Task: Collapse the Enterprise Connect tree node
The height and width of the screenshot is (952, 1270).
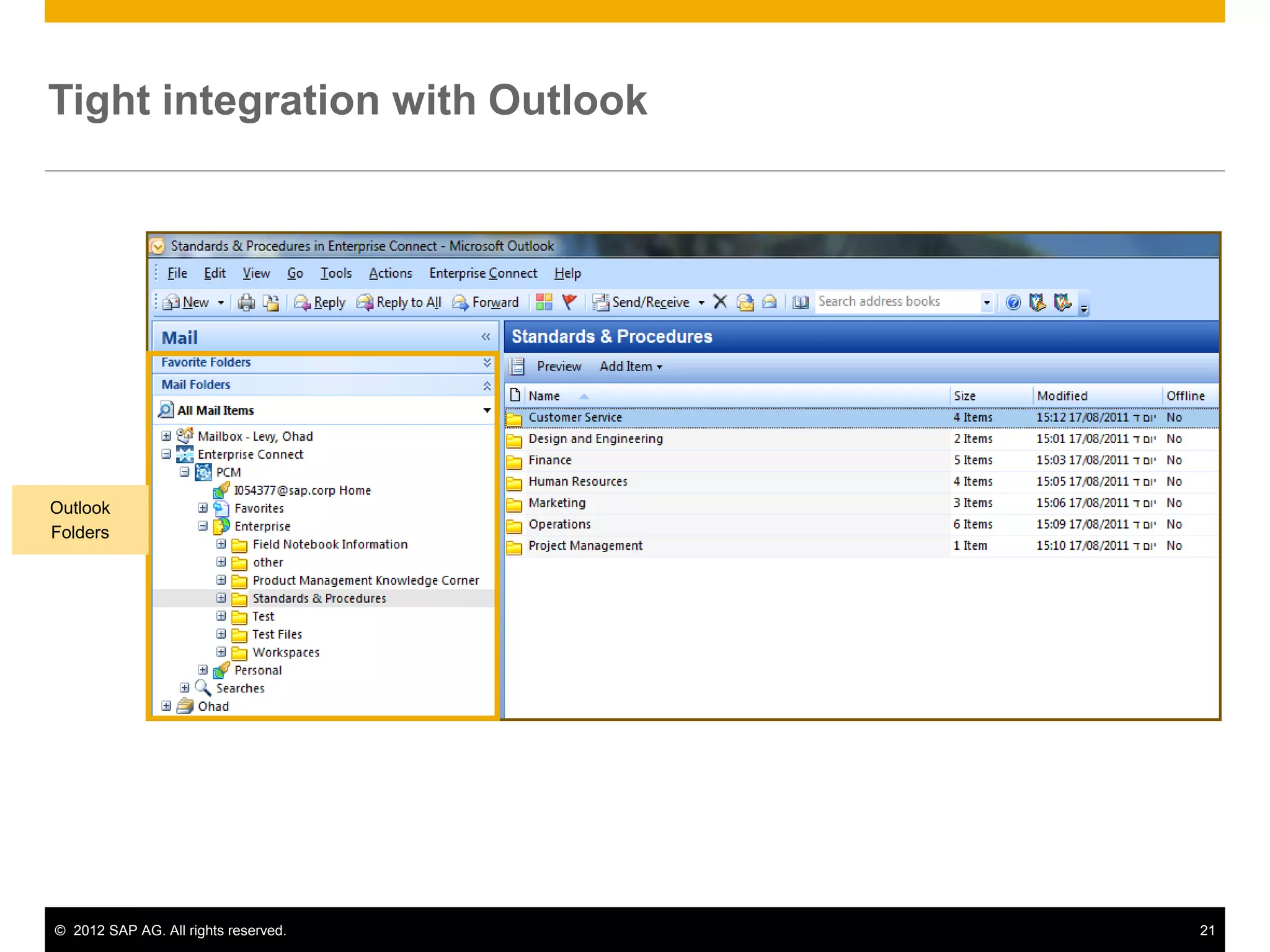Action: pyautogui.click(x=166, y=454)
